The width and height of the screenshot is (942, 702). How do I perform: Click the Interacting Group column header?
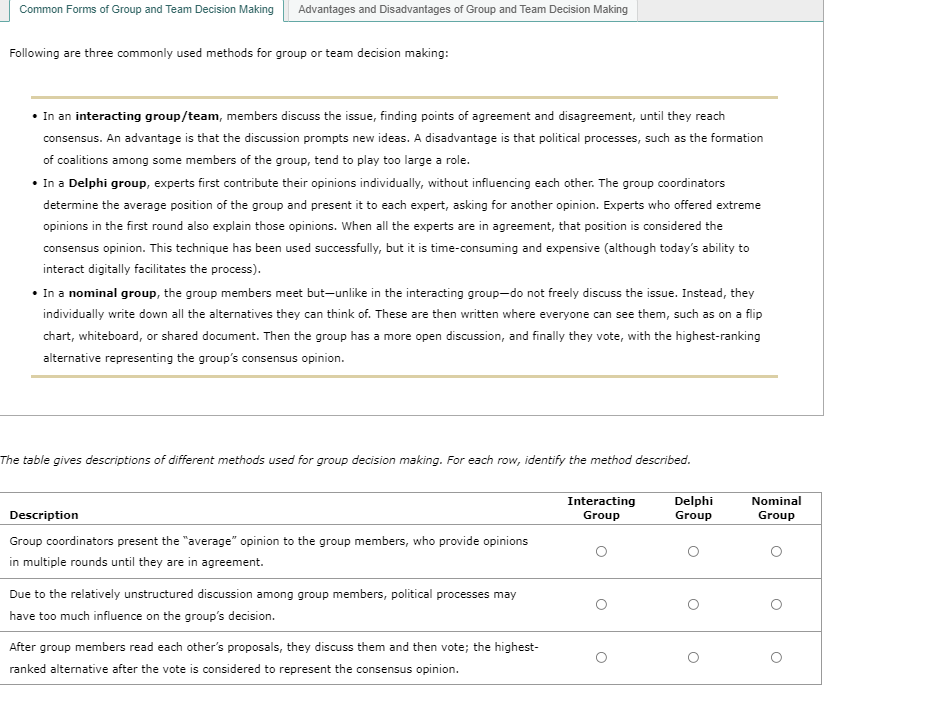[x=601, y=508]
